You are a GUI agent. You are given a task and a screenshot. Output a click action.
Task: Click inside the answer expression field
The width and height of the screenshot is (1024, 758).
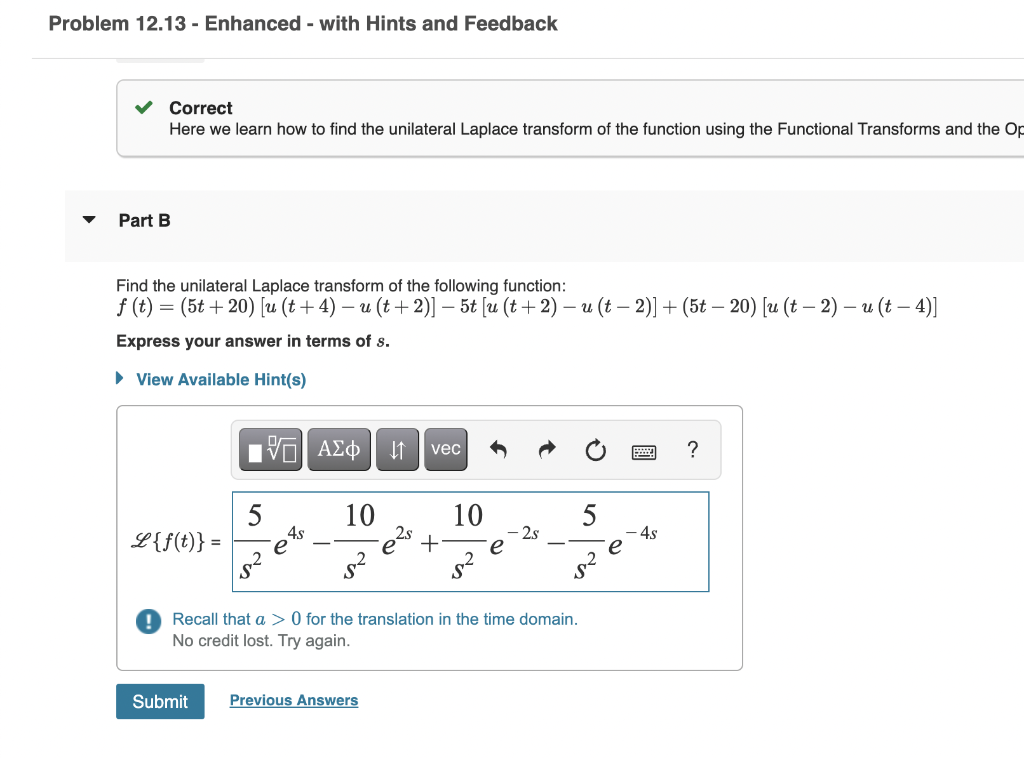coord(470,541)
